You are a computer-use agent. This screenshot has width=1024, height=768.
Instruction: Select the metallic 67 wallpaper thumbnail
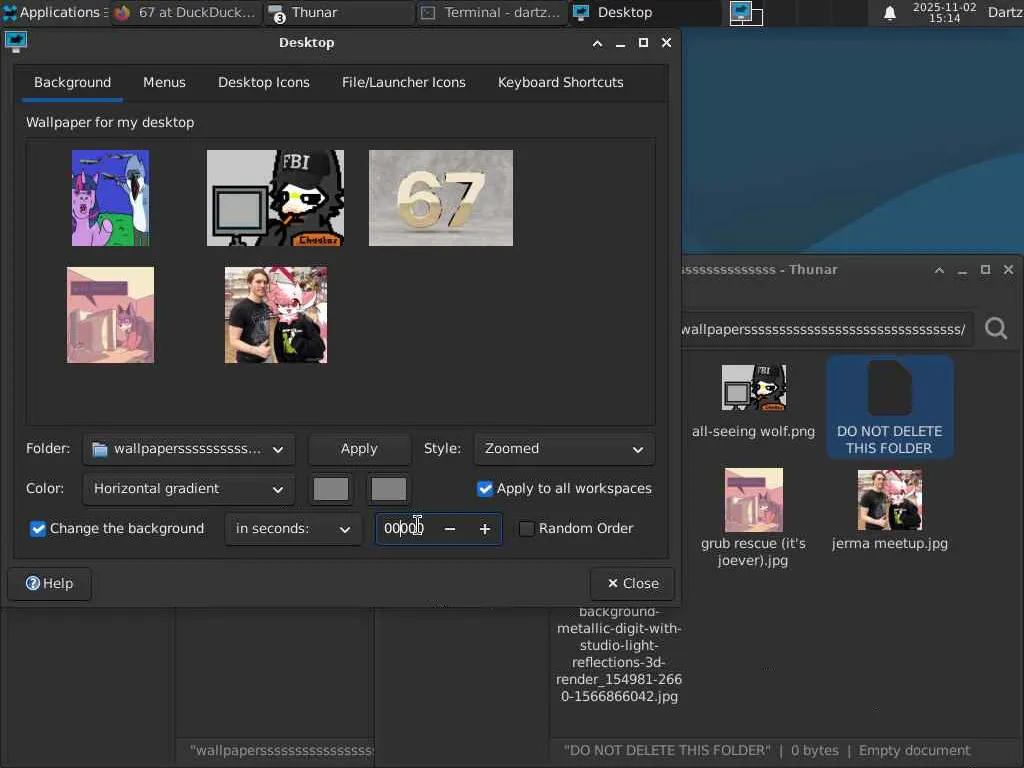point(441,198)
